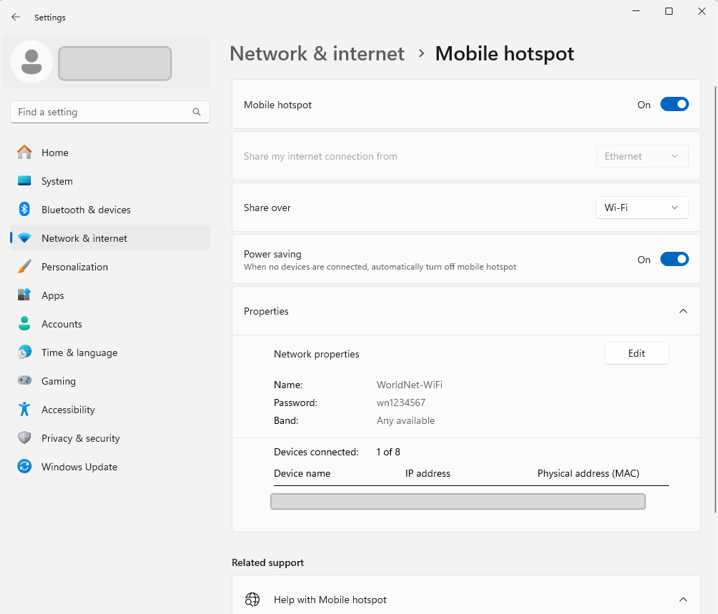
Task: Click the Windows Update icon
Action: [25, 467]
